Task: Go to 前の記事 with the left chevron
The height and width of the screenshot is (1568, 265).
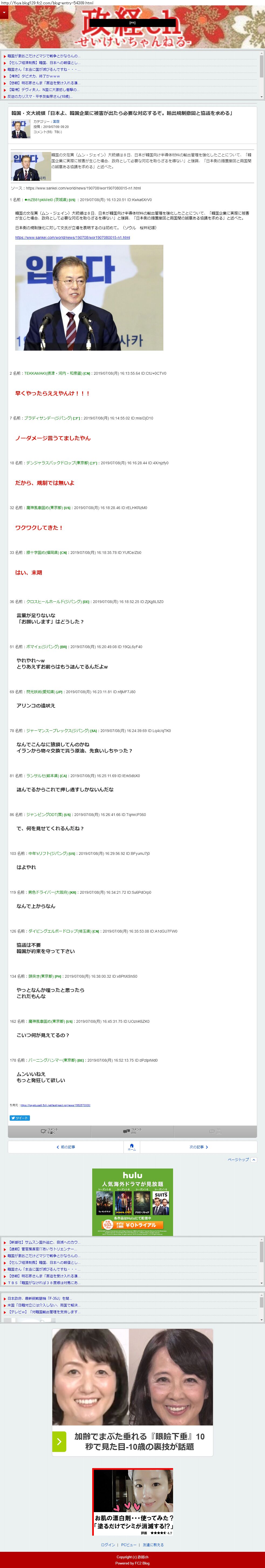Action: pos(66,1147)
